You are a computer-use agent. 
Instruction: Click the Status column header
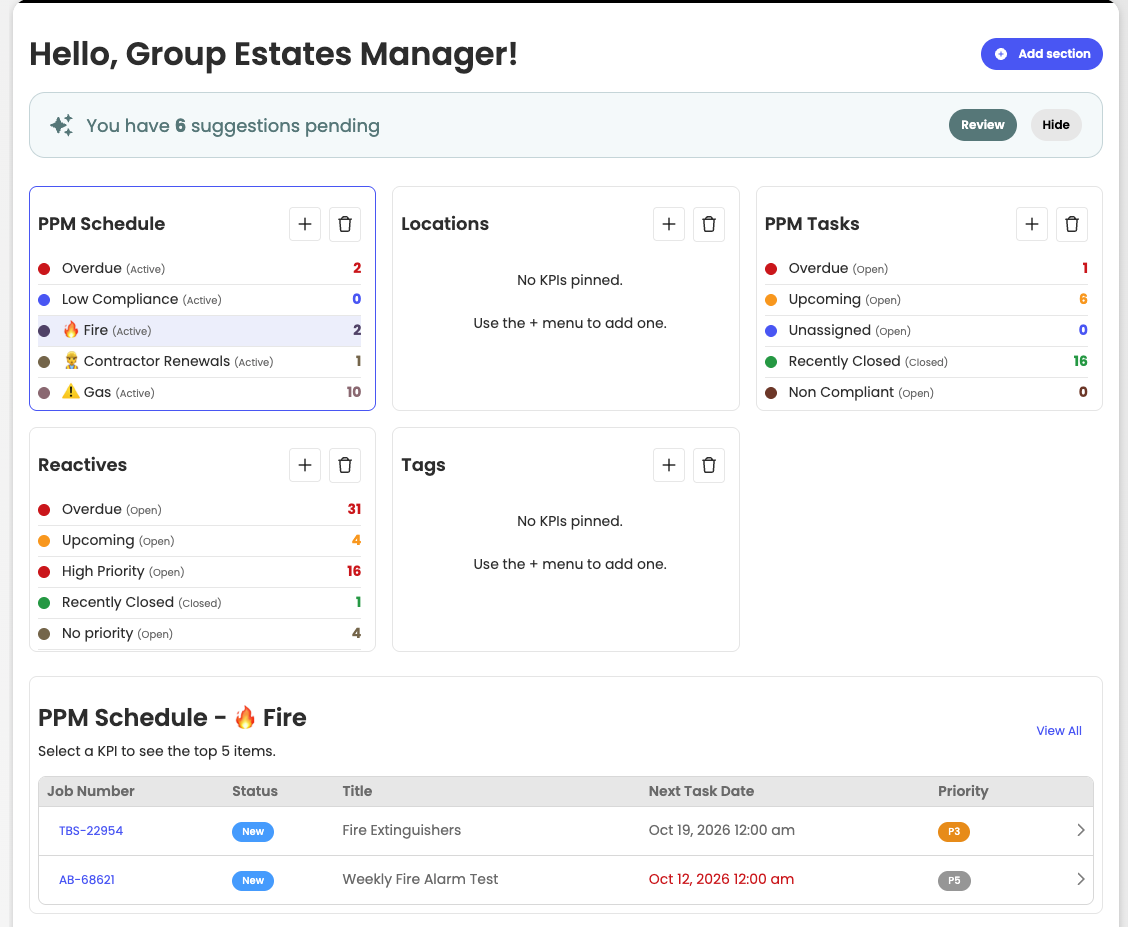(255, 791)
